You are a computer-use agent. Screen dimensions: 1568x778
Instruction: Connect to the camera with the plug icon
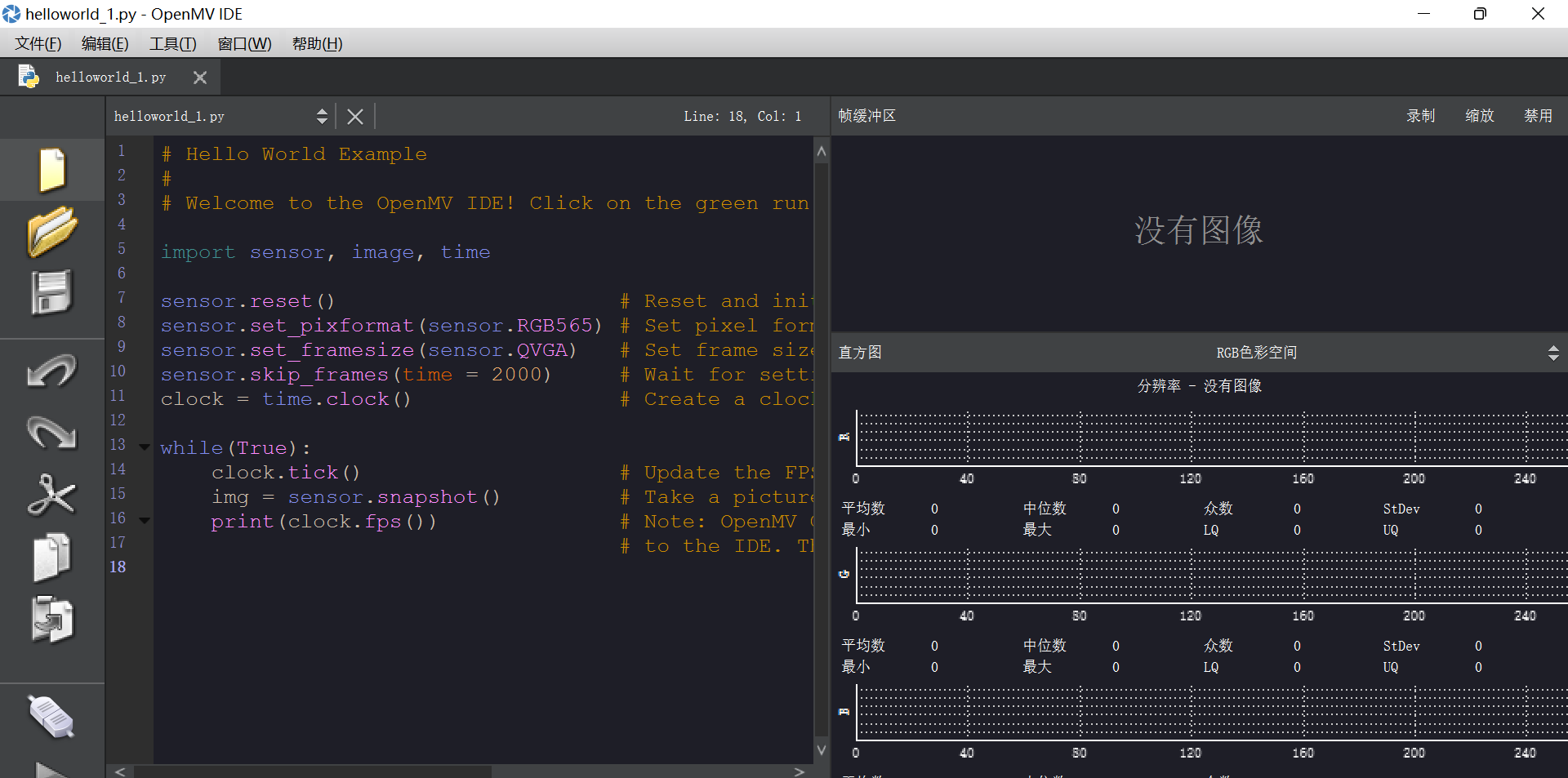[52, 717]
